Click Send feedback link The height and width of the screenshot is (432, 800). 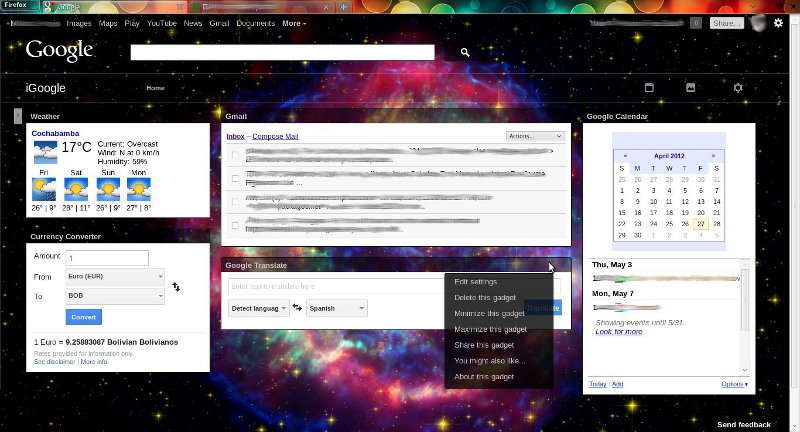click(744, 424)
